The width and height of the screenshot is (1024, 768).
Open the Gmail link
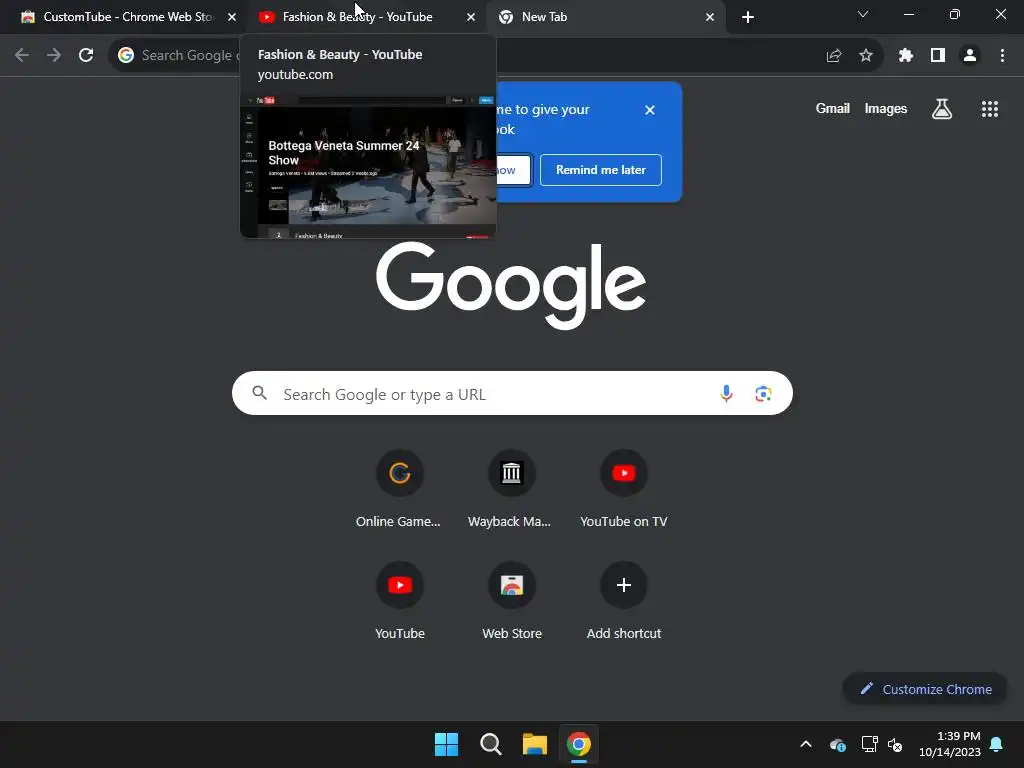coord(833,108)
